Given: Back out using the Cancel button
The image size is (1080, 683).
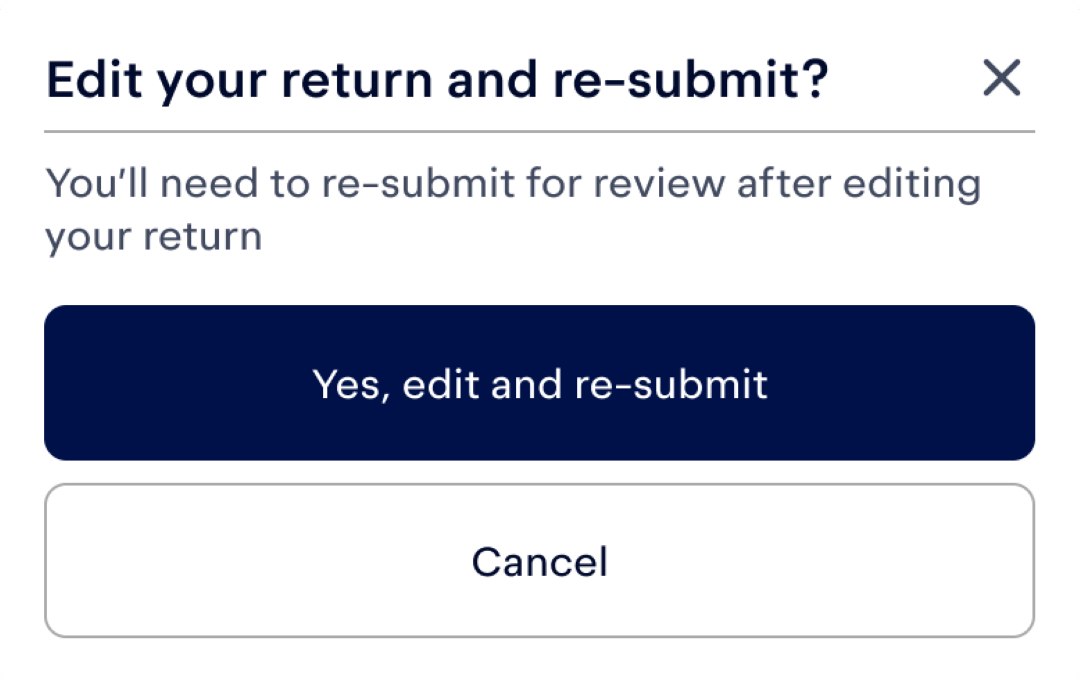Looking at the screenshot, I should (539, 560).
